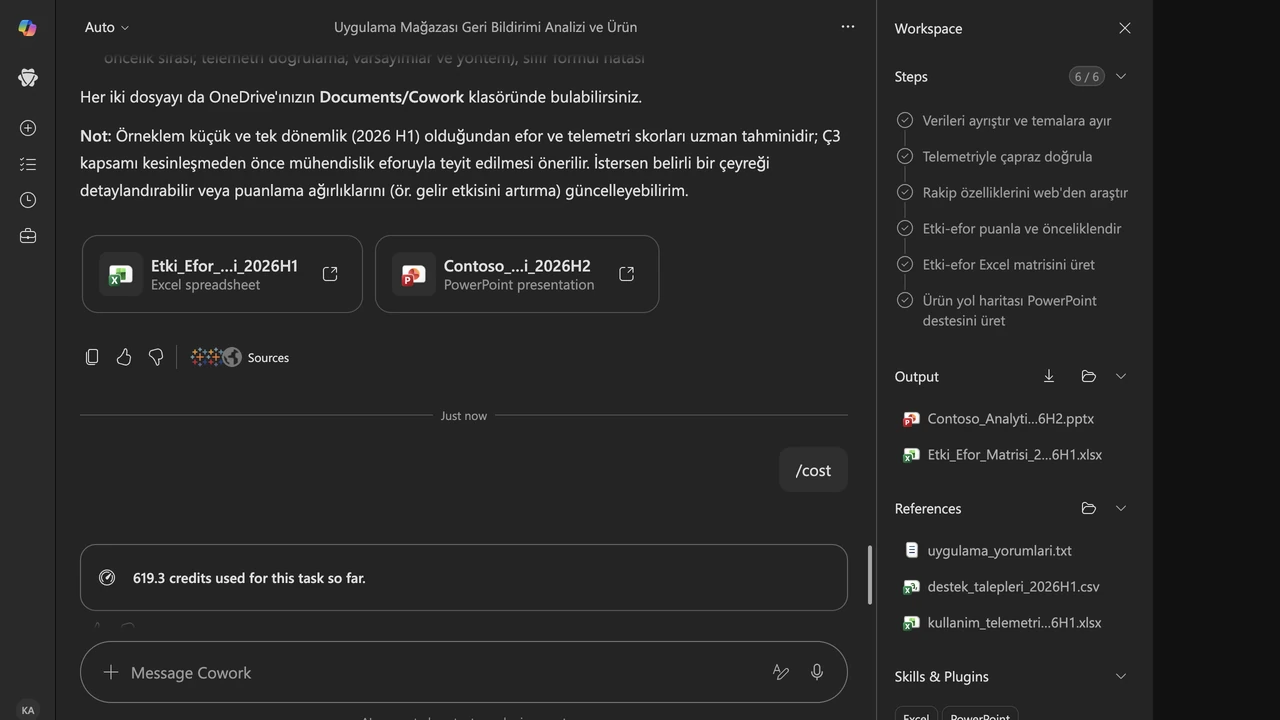The image size is (1280, 720).
Task: Start a new chat with plus icon
Action: tap(28, 128)
